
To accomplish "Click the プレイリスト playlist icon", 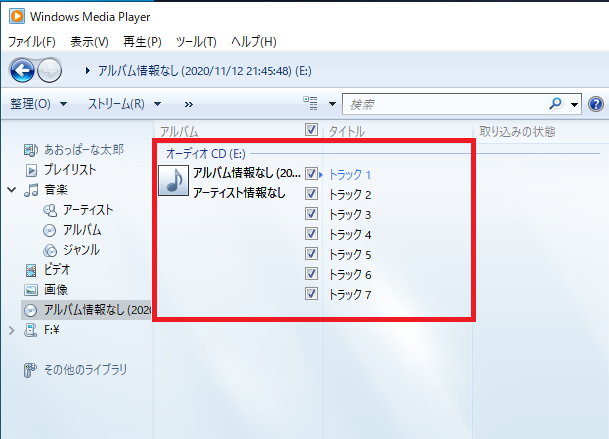I will pos(31,170).
